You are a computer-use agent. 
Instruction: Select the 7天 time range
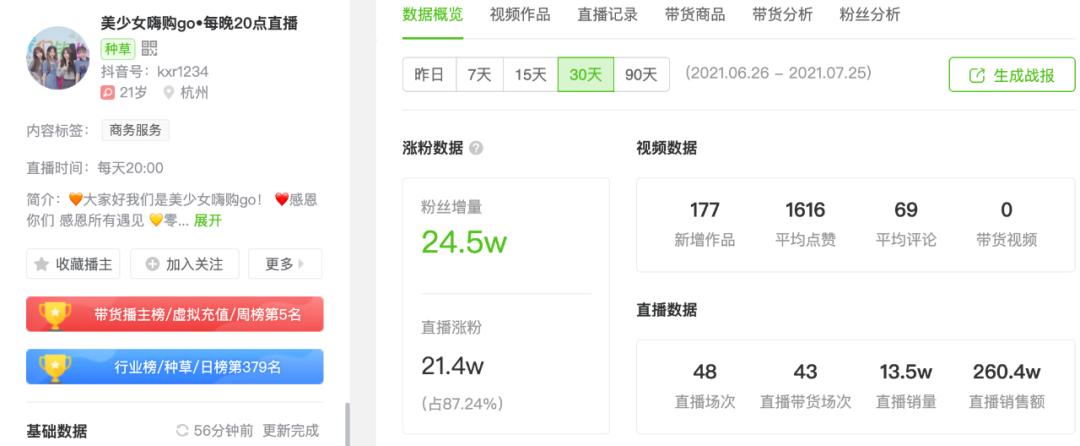pyautogui.click(x=479, y=75)
